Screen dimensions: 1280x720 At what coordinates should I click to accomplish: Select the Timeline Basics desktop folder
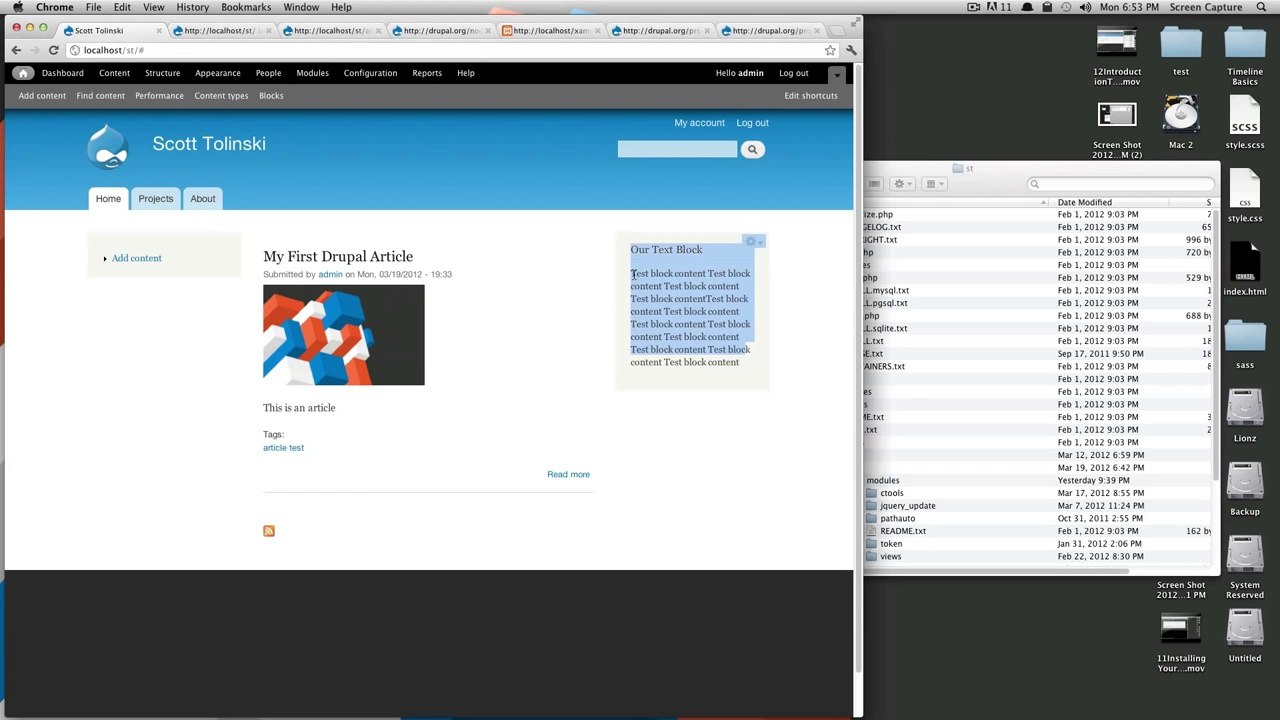[1245, 57]
